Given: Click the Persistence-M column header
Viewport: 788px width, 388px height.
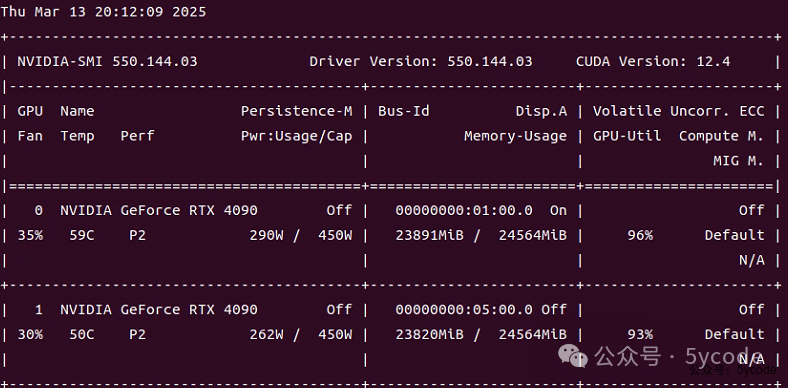Looking at the screenshot, I should click(x=297, y=111).
